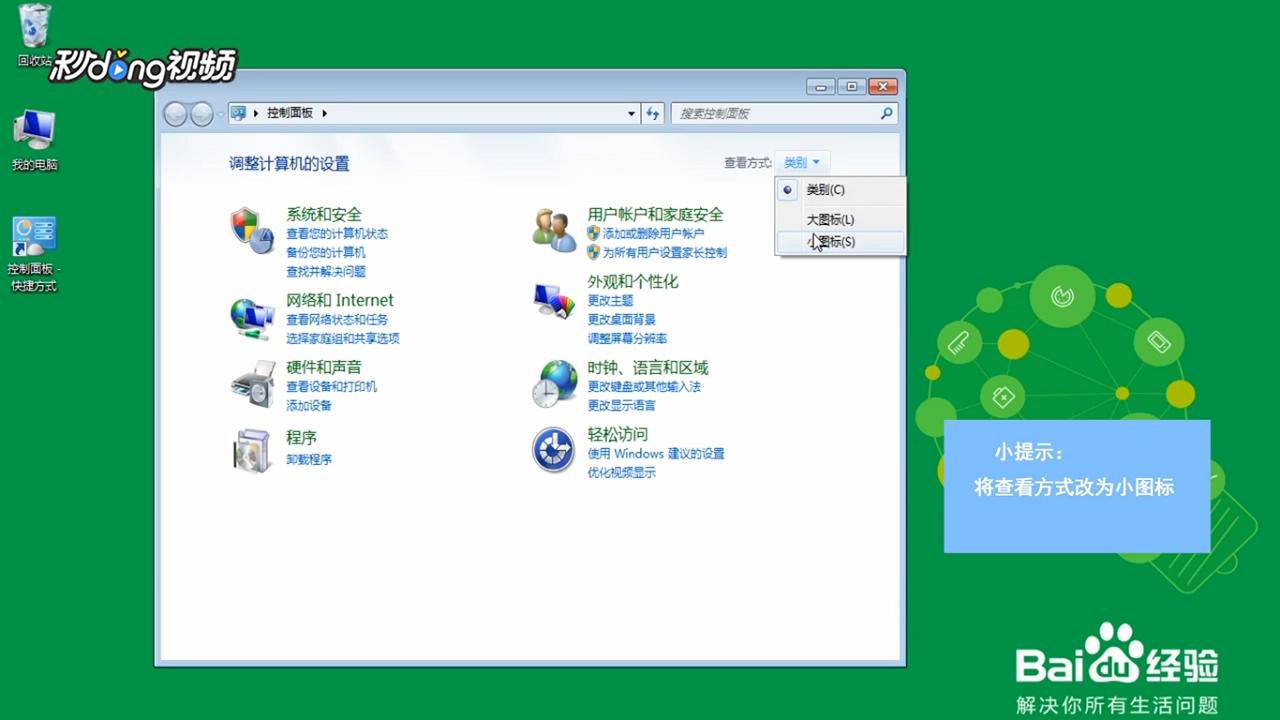Click the 程序 software box icon
Screen dimensions: 1280x720
252,450
